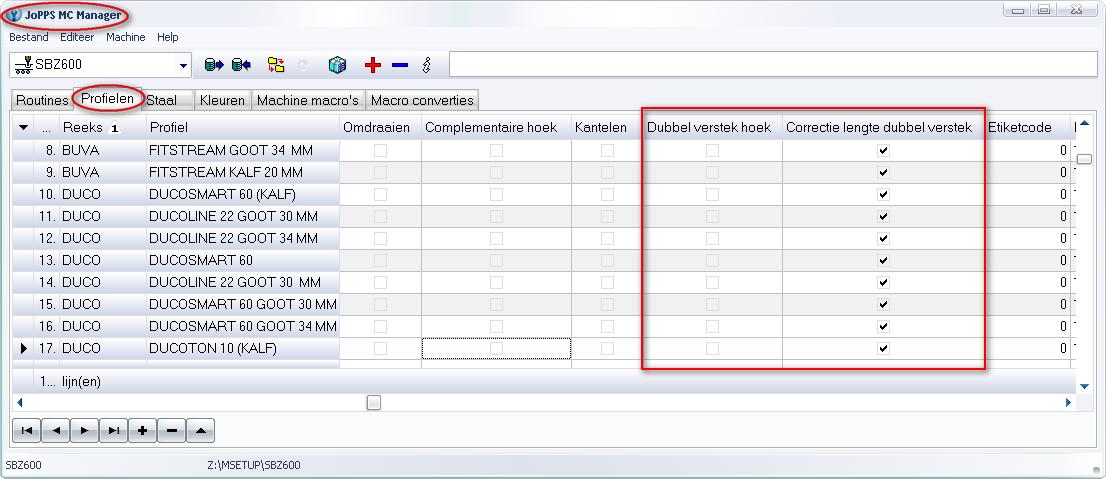Insert a record with navigator plus button

(x=142, y=430)
